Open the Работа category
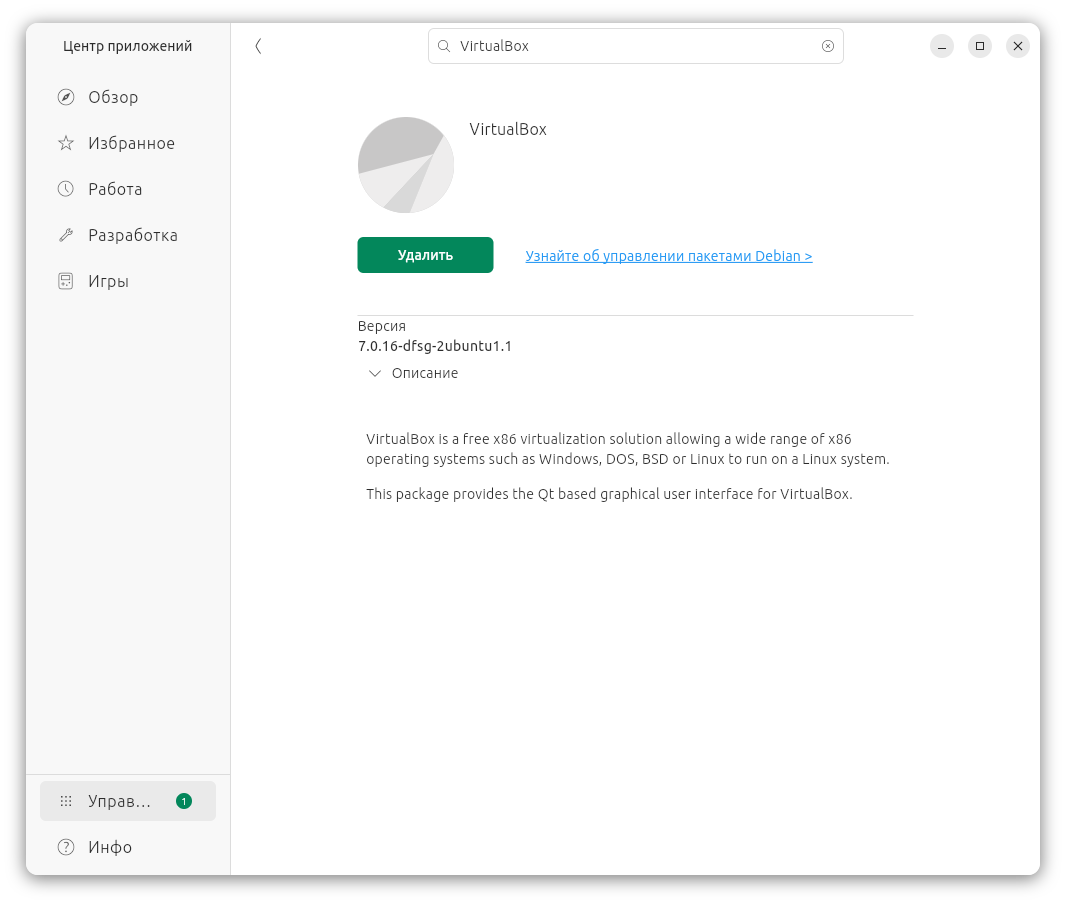The image size is (1066, 904). (128, 189)
